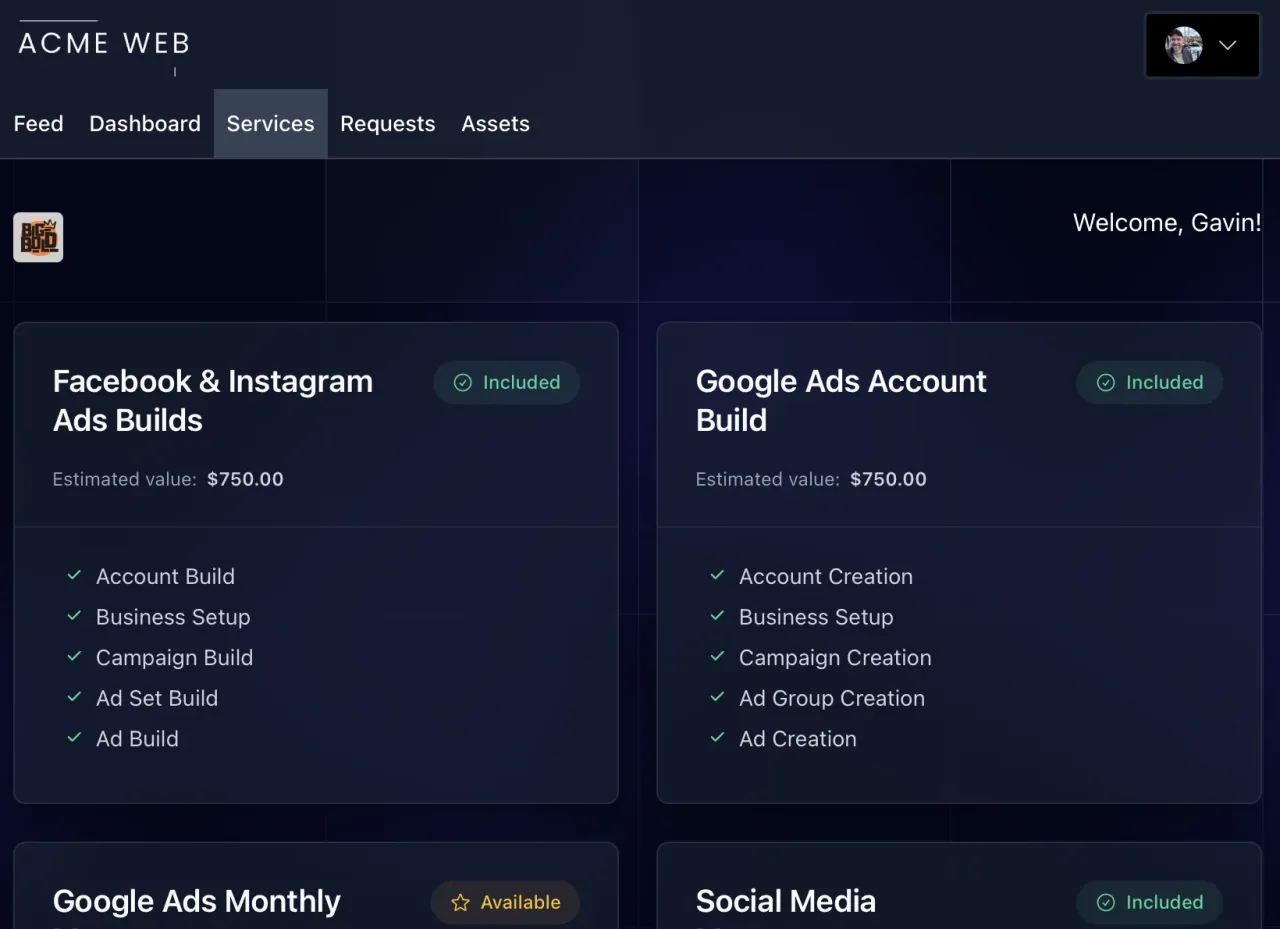
Task: Click the checkmark icon beside Campaign Creation
Action: tap(717, 657)
